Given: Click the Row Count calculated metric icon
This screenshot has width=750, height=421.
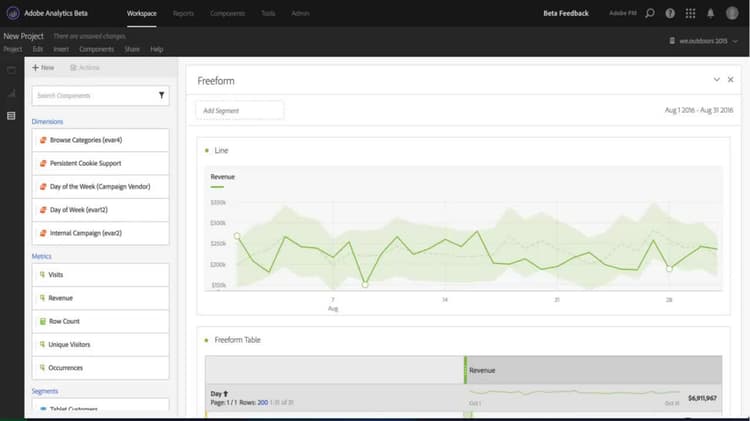Looking at the screenshot, I should [43, 321].
